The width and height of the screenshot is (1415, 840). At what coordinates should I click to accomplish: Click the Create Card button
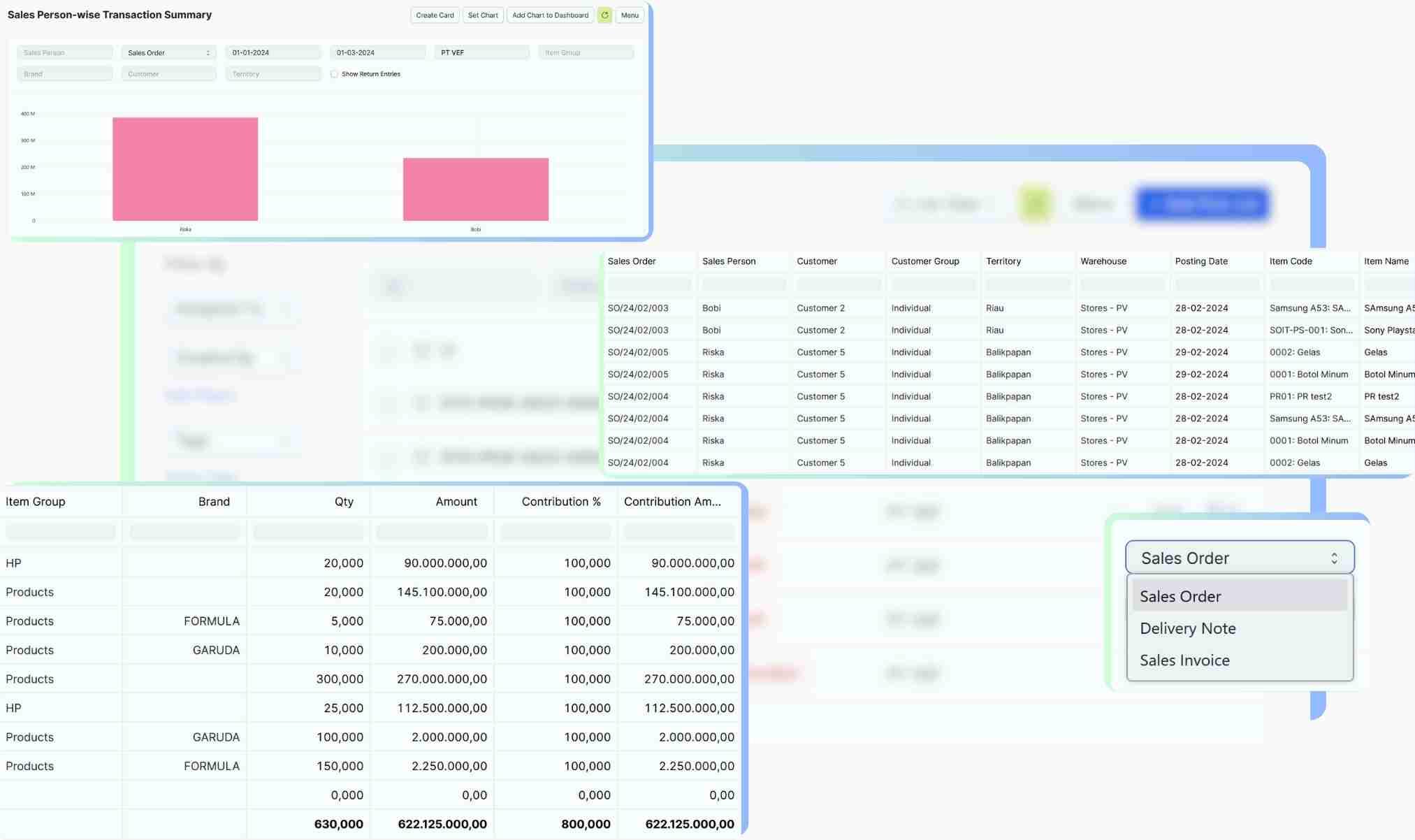pos(435,15)
